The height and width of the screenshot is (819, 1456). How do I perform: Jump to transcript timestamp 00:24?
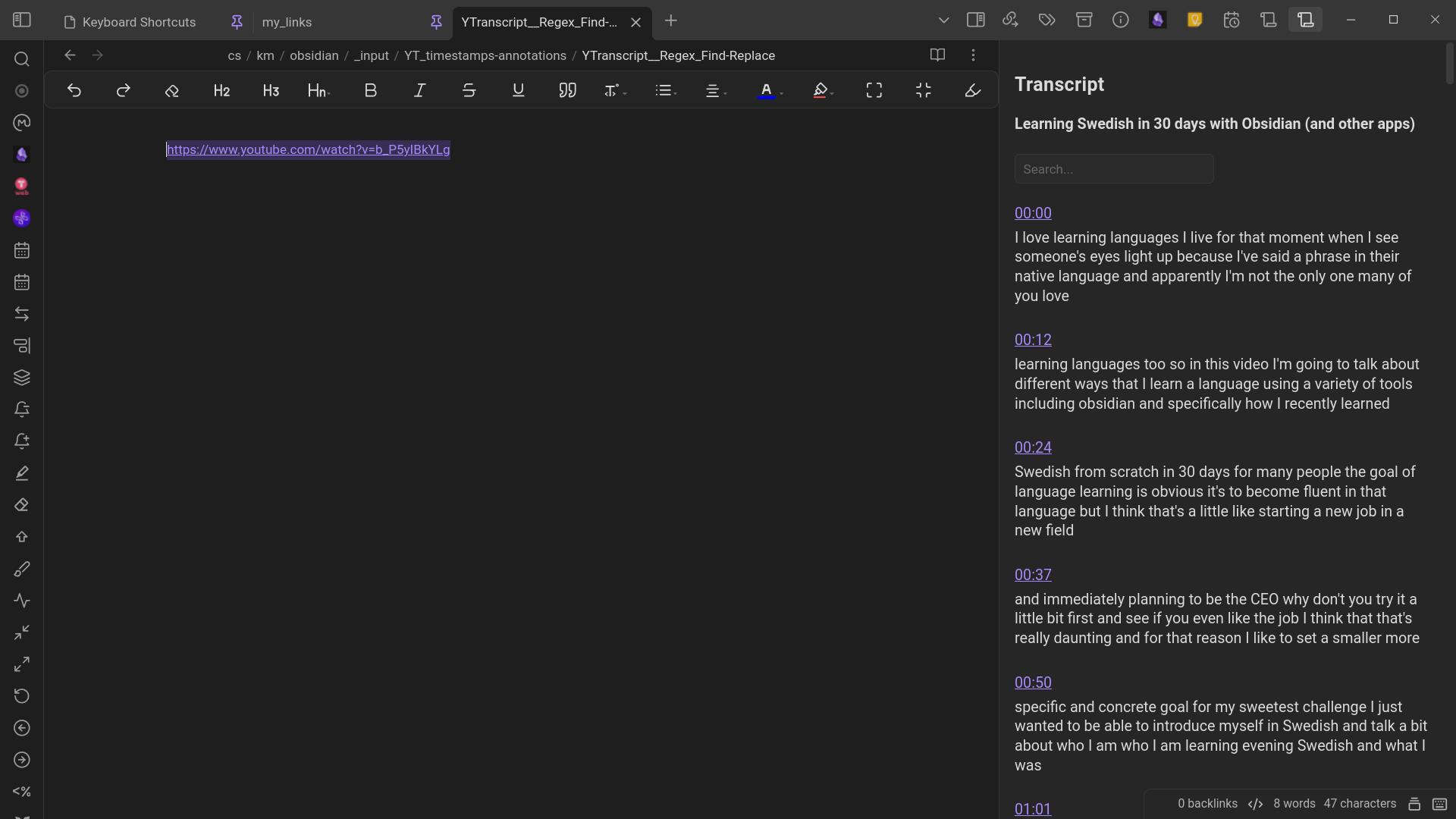pos(1033,447)
